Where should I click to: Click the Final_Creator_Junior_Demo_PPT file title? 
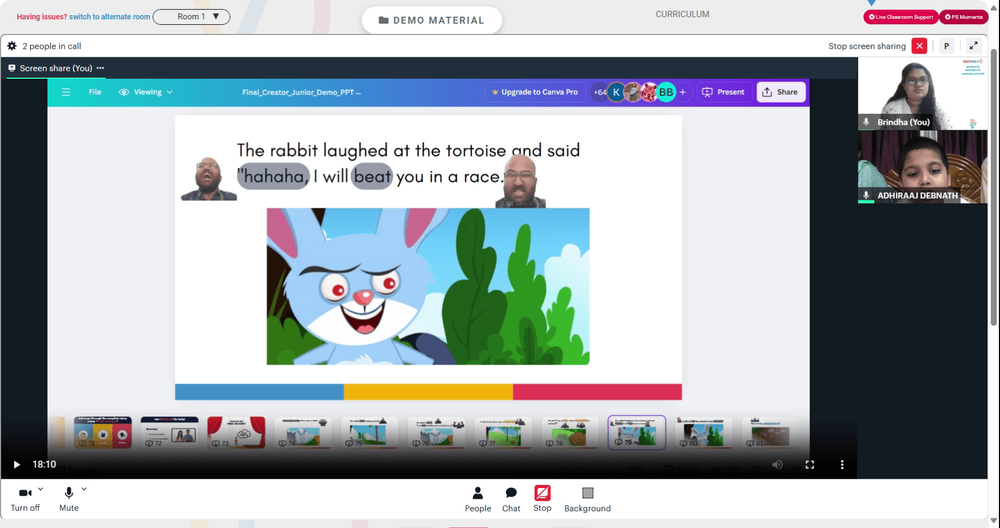coord(301,92)
